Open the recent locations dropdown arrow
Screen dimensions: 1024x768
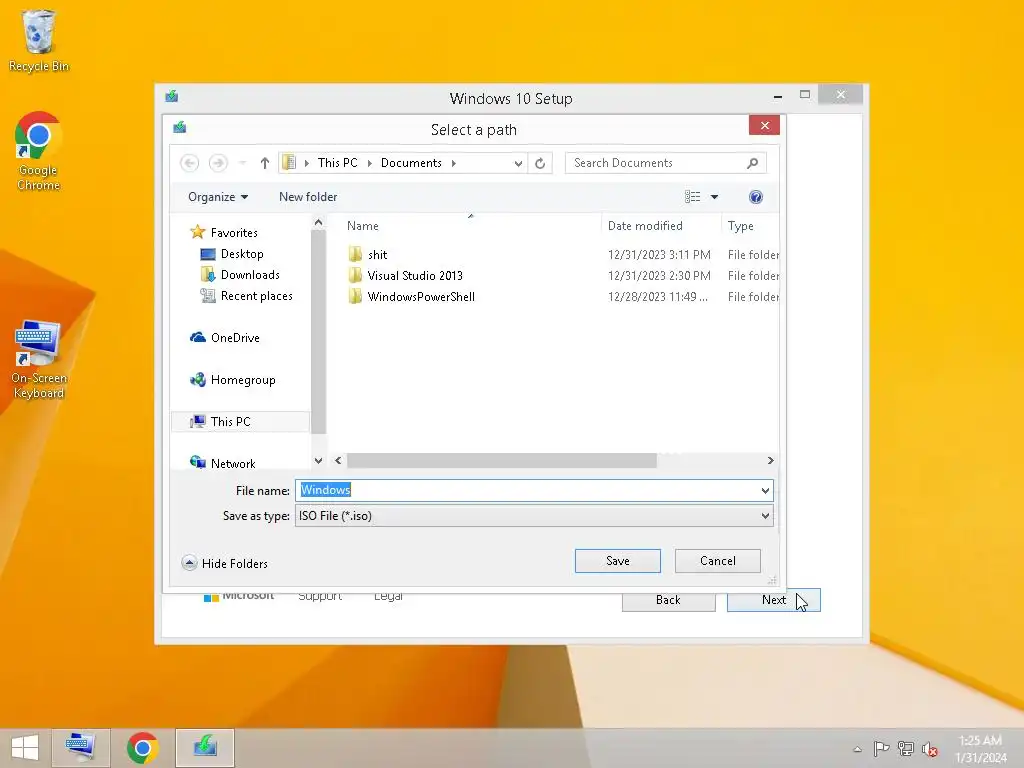pos(242,163)
